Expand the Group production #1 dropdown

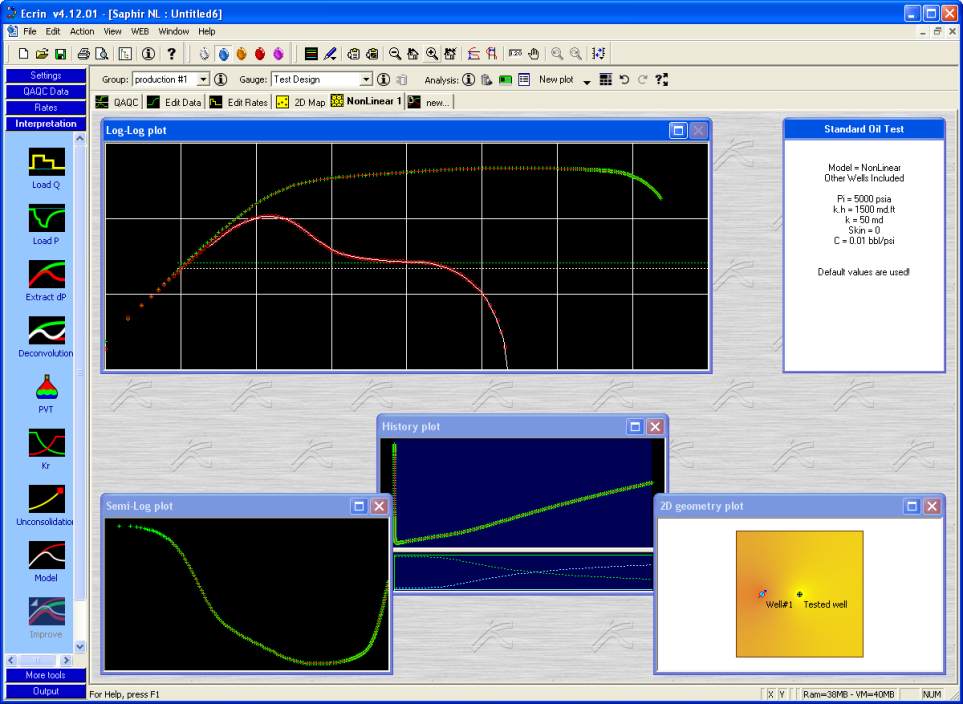pos(203,79)
